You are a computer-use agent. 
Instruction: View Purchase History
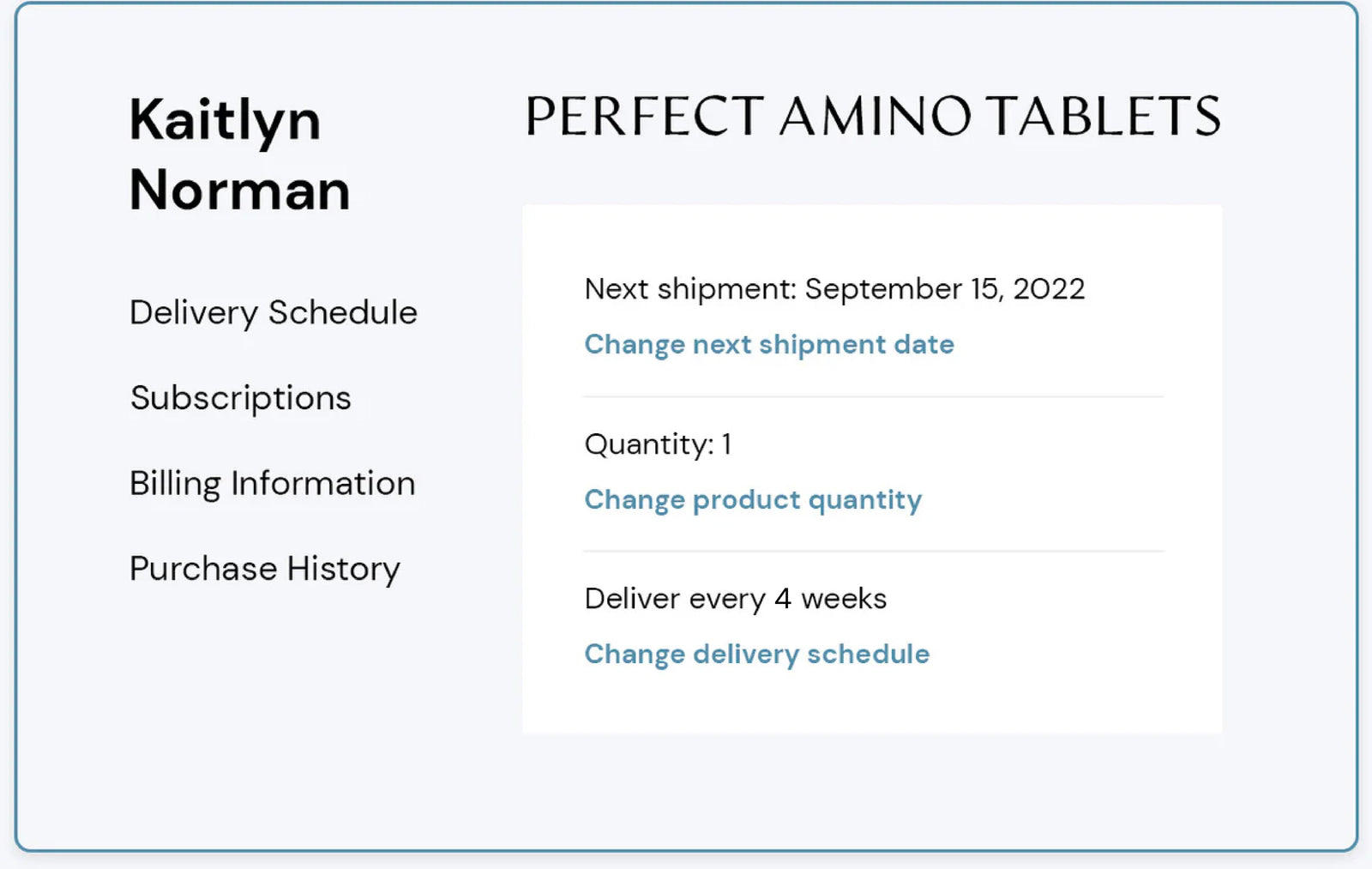tap(264, 569)
